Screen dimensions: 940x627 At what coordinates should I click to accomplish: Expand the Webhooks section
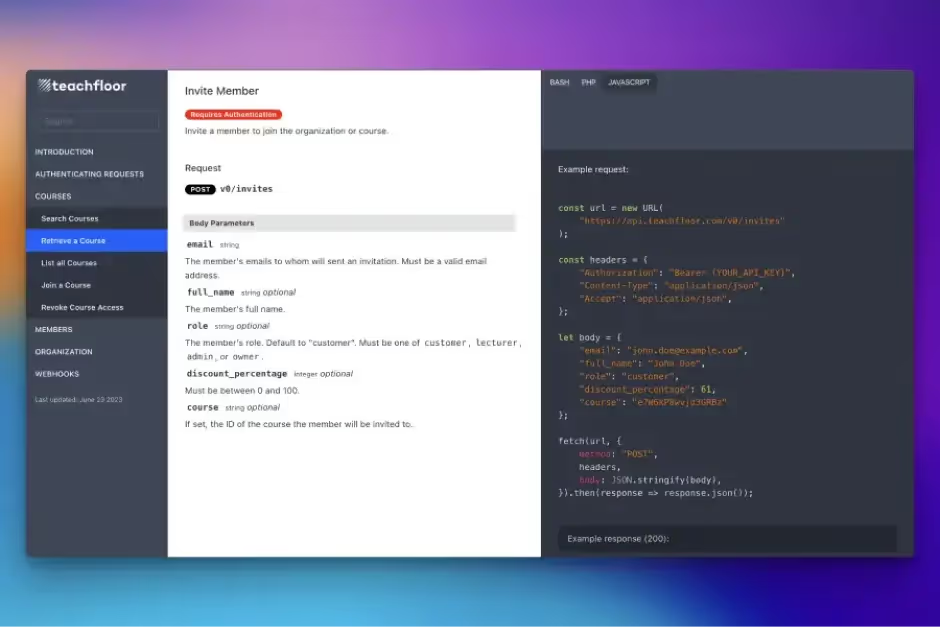(57, 374)
